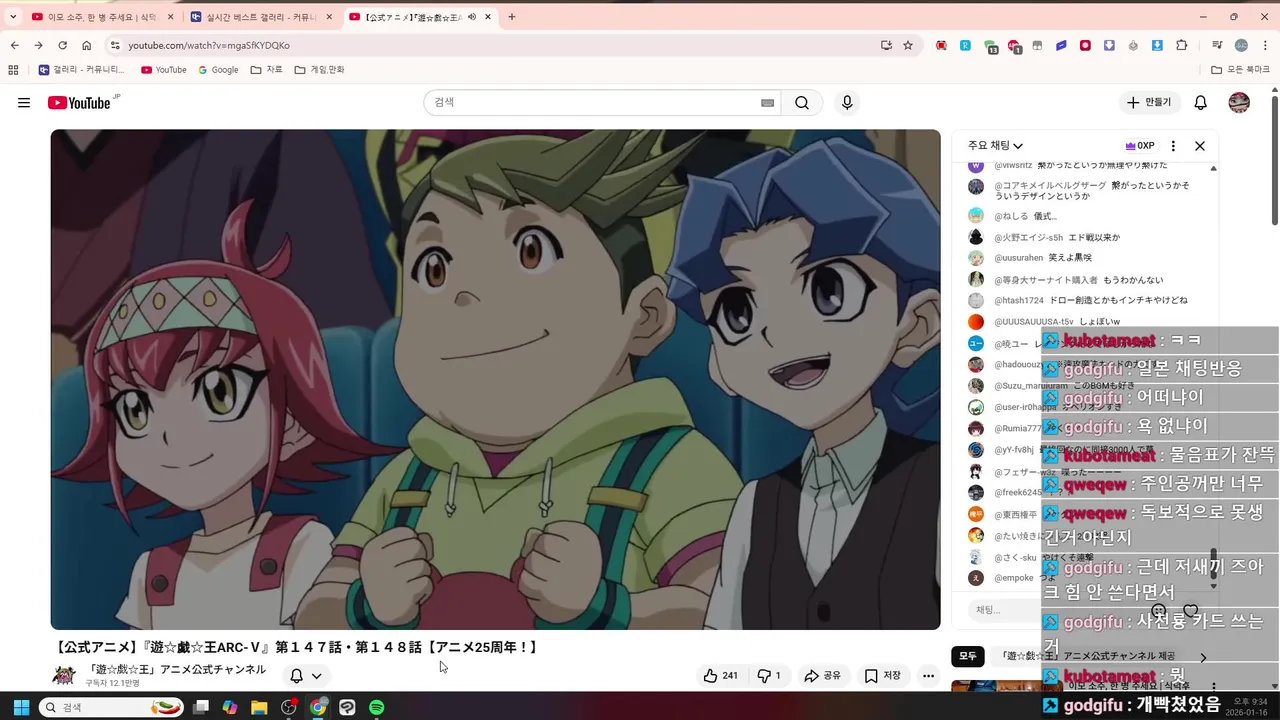Click the channel avatar below the video

[64, 675]
